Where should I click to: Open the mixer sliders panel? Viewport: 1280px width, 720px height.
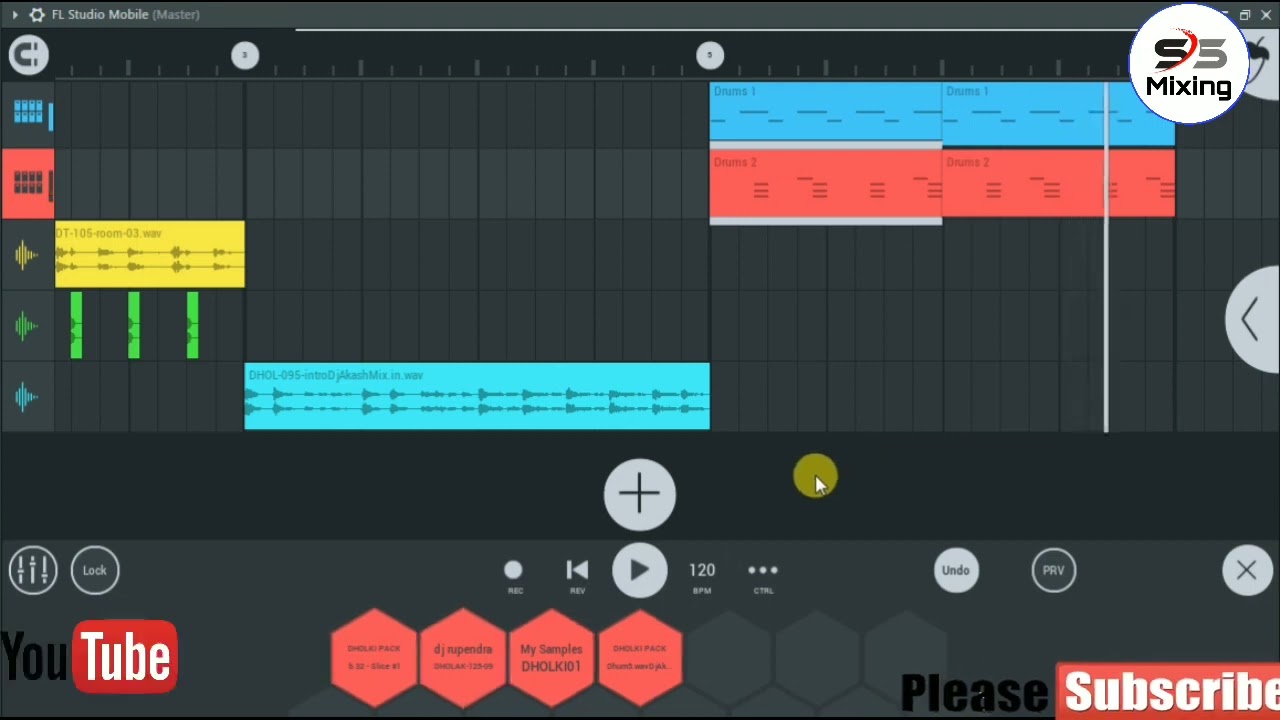(33, 570)
